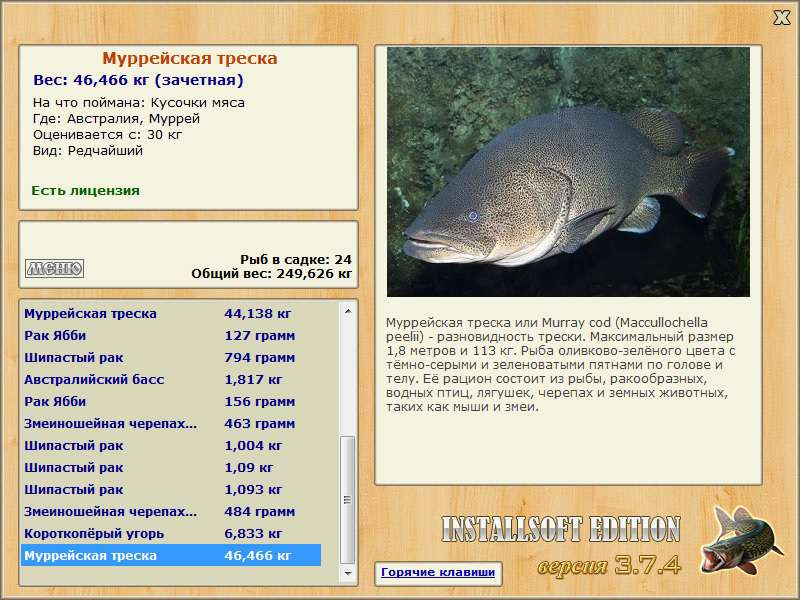Viewport: 800px width, 600px height.
Task: Click the scroll down arrow of fish list
Action: (348, 573)
